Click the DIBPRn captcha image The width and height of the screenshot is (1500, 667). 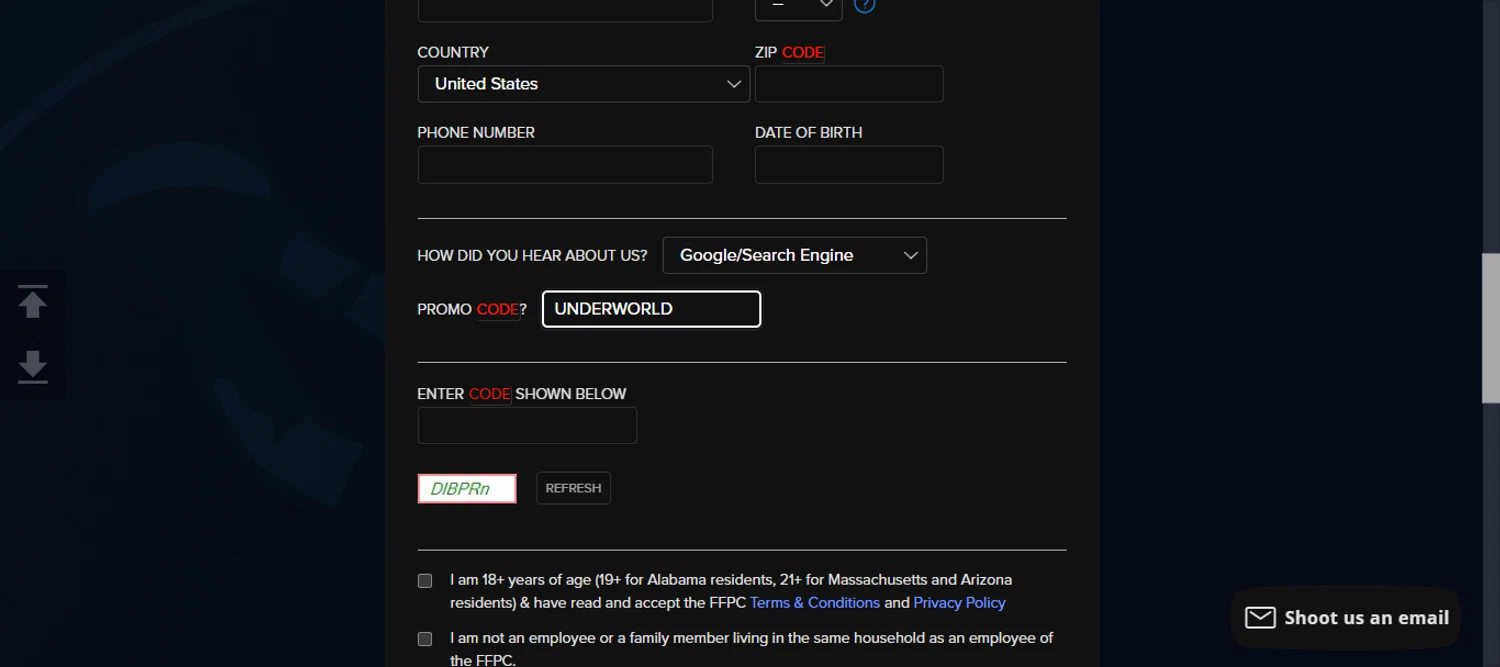pos(467,489)
